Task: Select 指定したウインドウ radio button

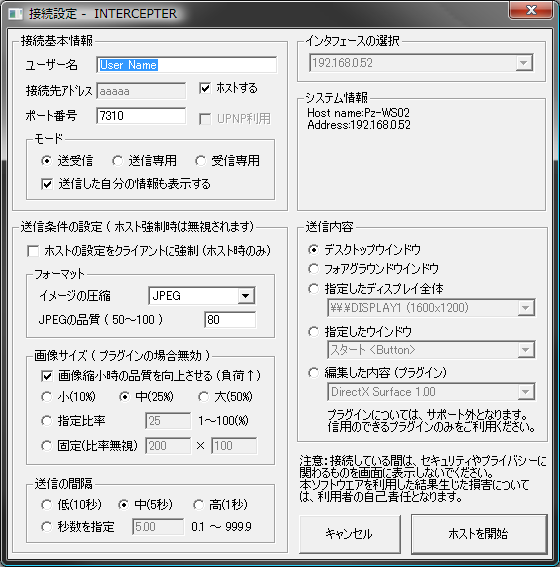Action: coord(313,332)
